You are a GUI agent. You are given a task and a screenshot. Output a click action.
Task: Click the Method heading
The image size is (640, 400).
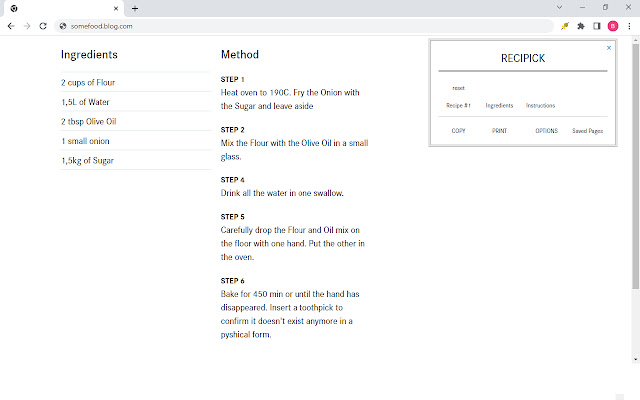coord(240,55)
